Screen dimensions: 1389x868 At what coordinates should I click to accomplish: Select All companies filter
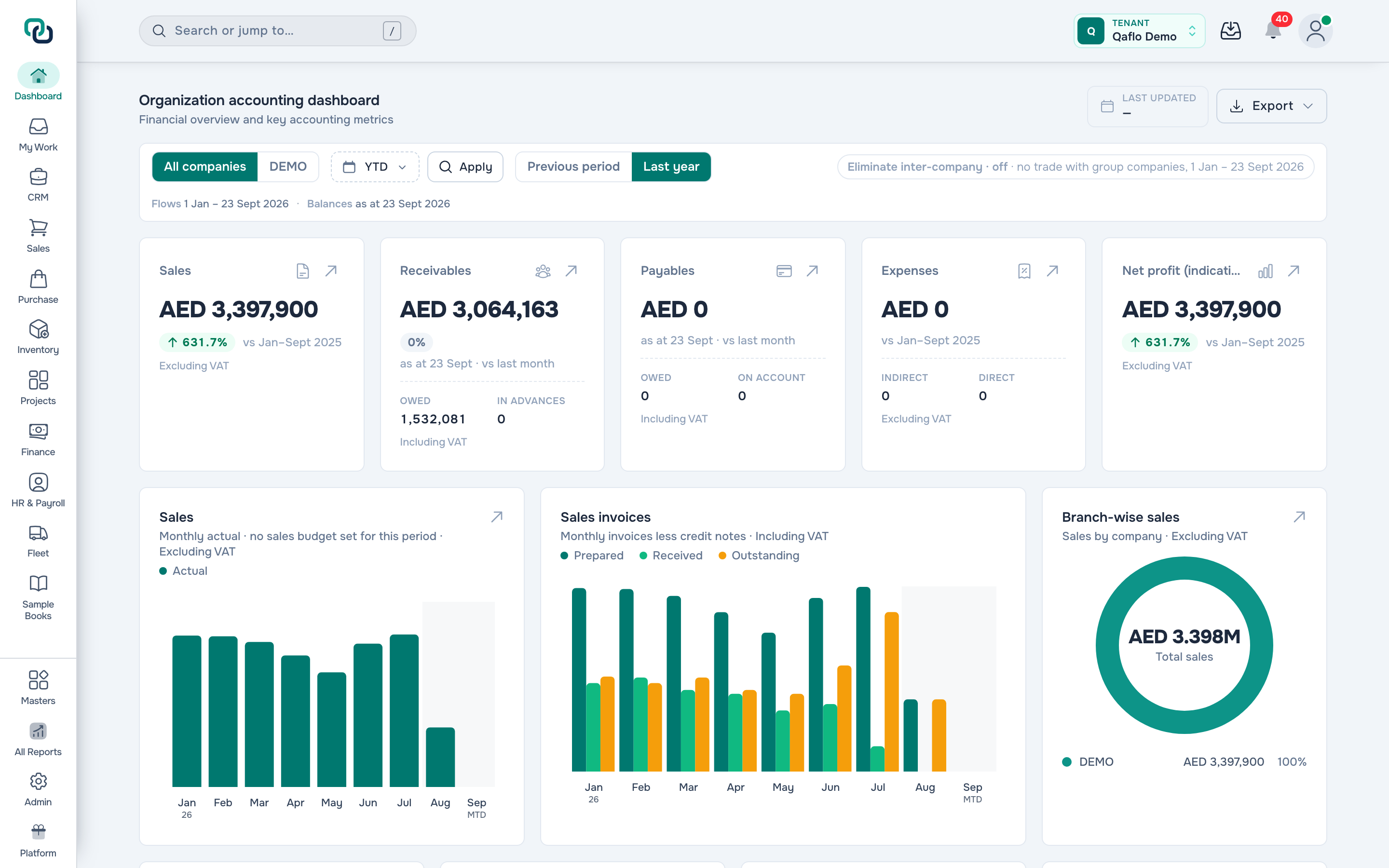tap(205, 166)
